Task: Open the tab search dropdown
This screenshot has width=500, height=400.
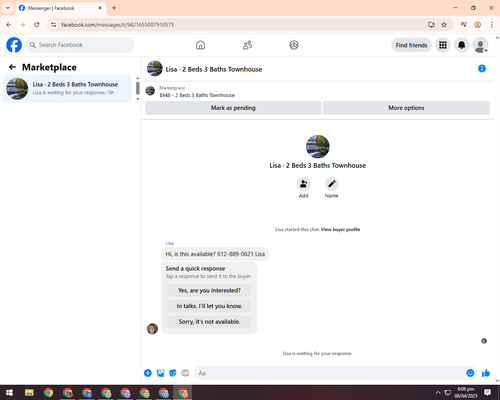Action: coord(8,8)
